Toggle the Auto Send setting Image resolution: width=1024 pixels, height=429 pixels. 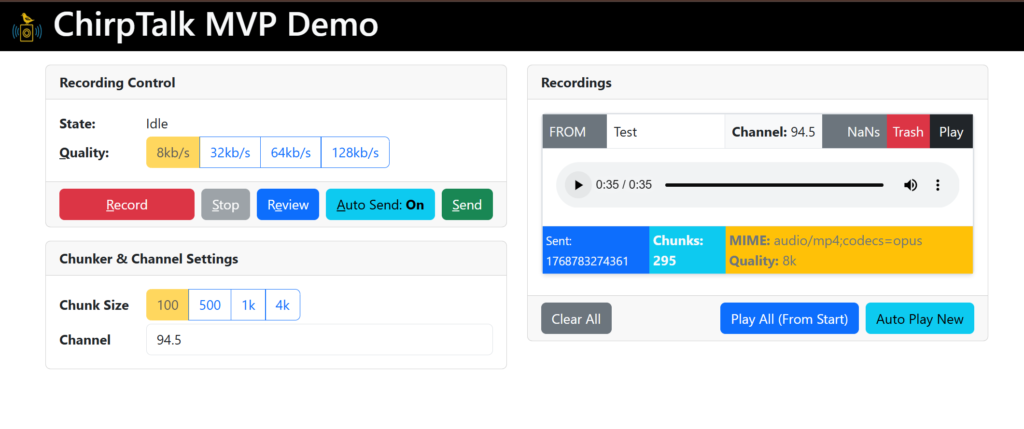pyautogui.click(x=380, y=205)
